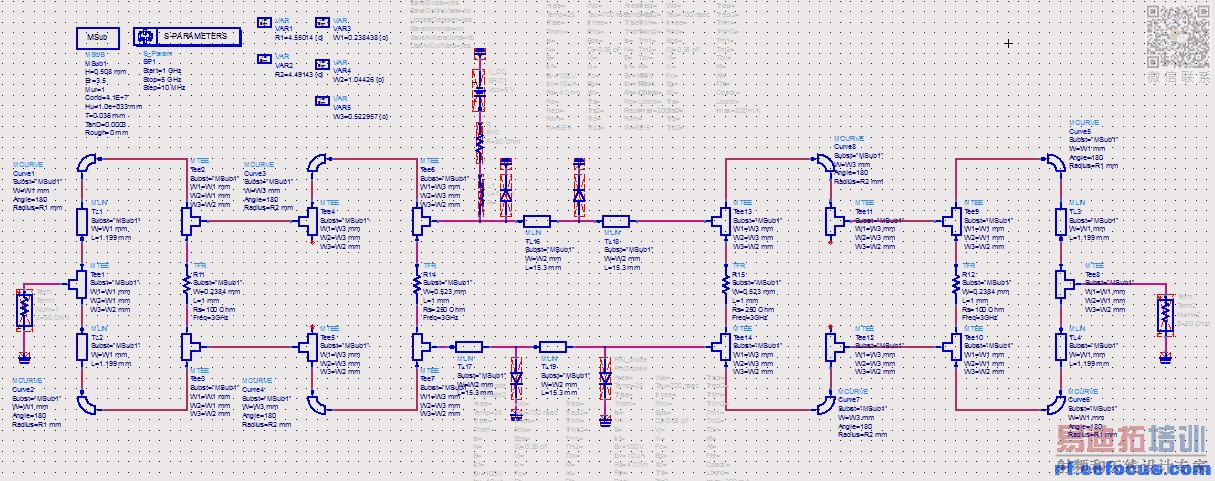This screenshot has width=1215, height=481.
Task: Click the ground symbol below Term2
Action: pos(1165,357)
